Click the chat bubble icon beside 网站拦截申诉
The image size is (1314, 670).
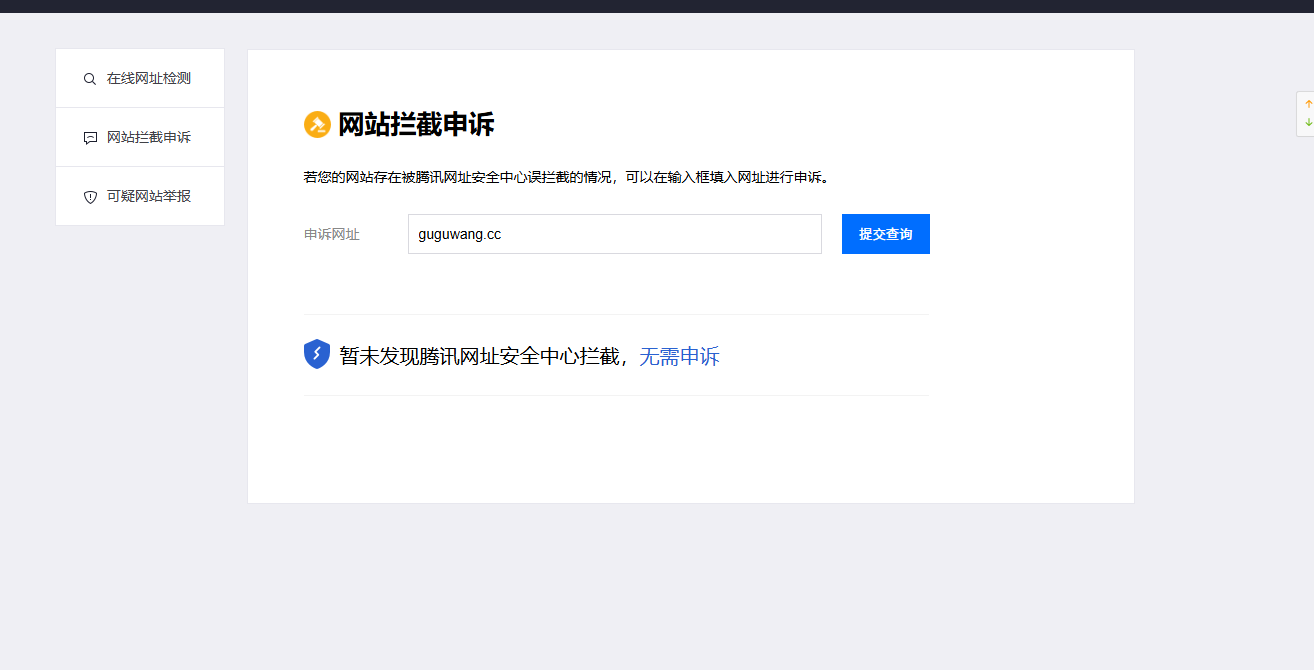(x=90, y=138)
